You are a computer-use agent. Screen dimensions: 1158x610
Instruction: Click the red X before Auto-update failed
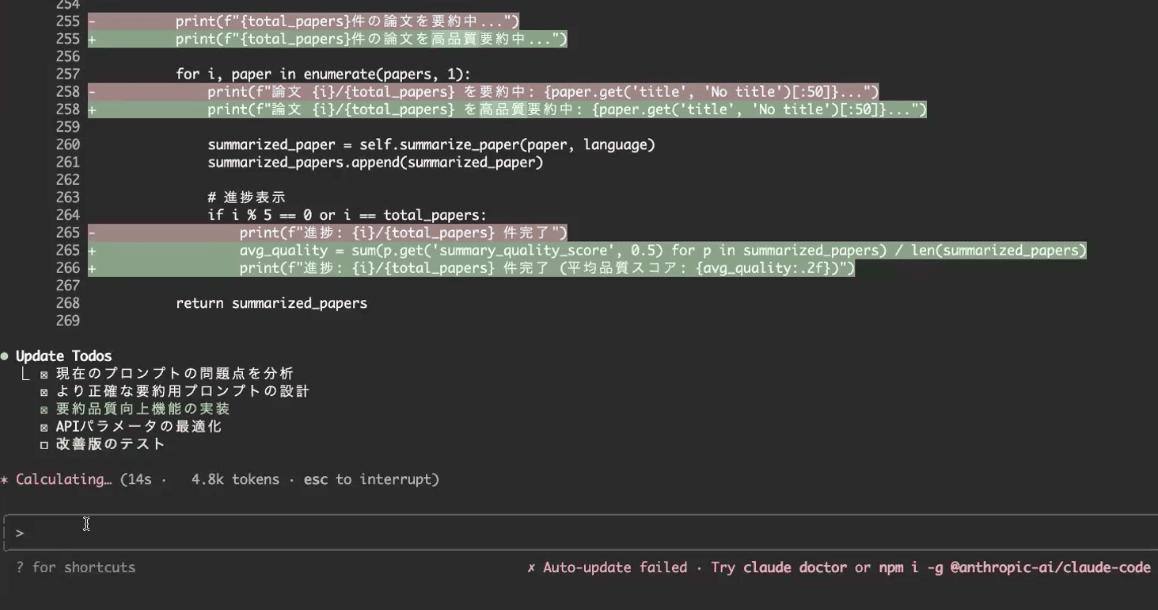[531, 568]
